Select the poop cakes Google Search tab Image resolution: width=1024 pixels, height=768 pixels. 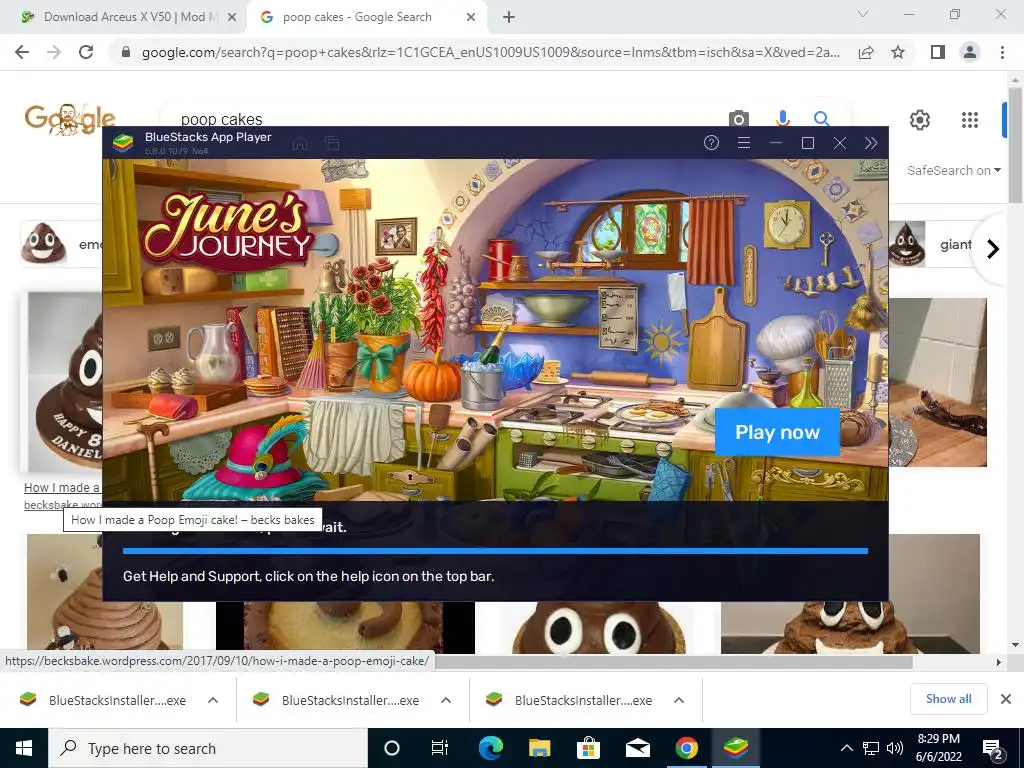[x=357, y=17]
